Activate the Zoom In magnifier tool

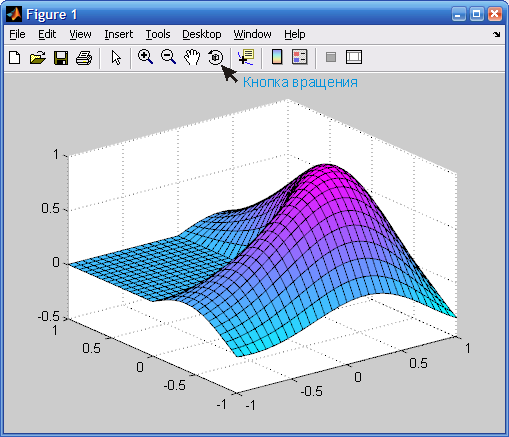click(x=145, y=57)
